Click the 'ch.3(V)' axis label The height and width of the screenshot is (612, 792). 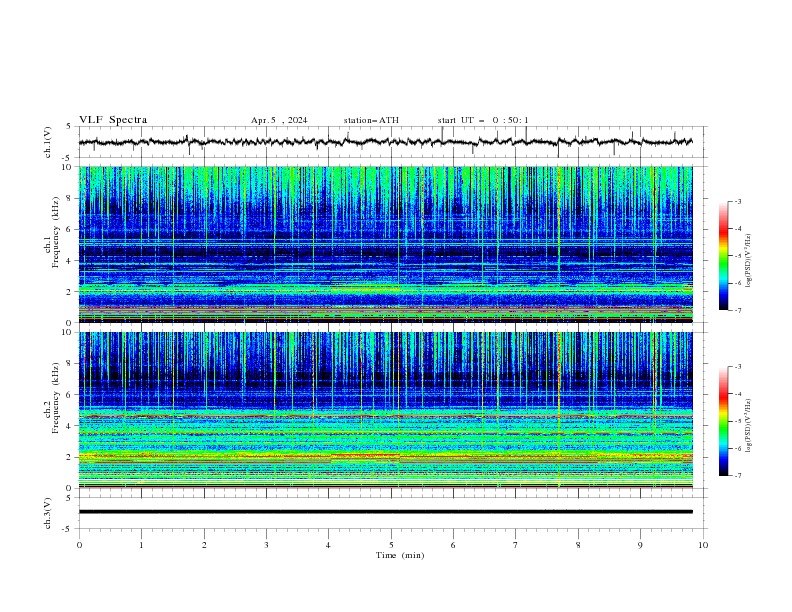(48, 513)
